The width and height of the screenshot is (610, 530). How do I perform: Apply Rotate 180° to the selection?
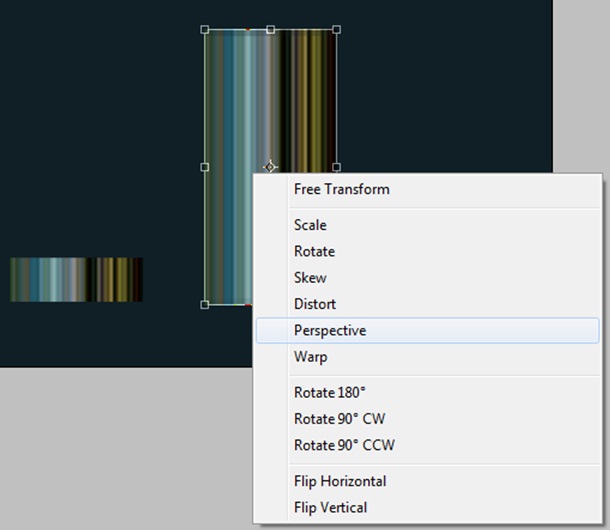(x=427, y=392)
